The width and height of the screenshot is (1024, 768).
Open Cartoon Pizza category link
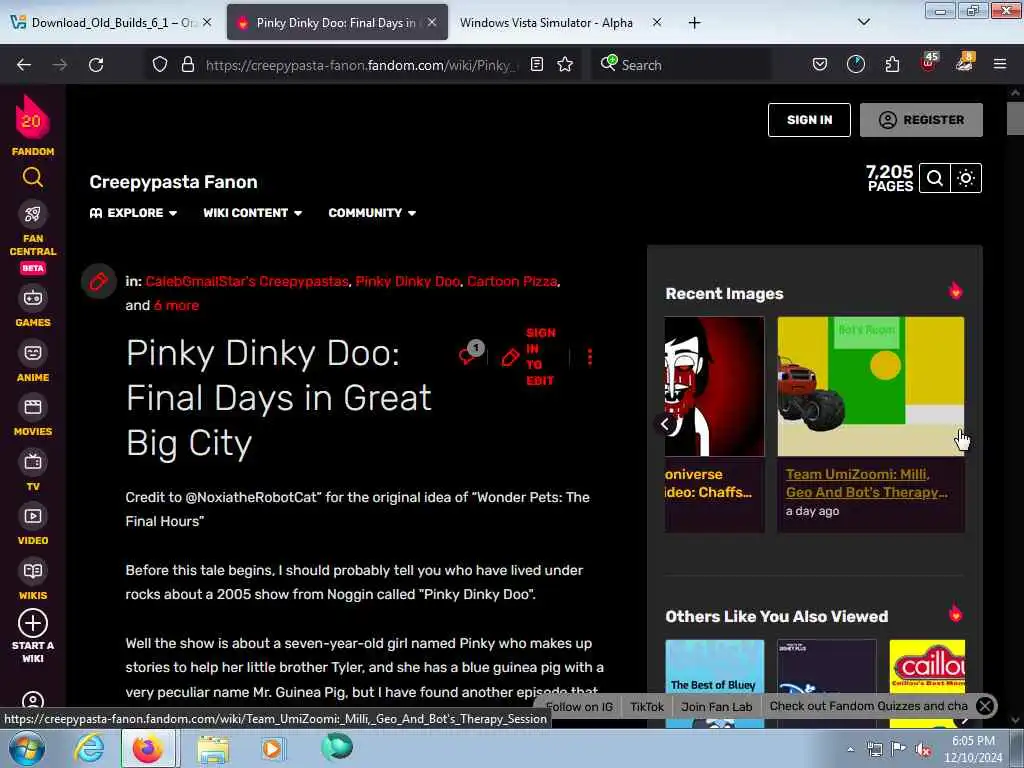tap(512, 281)
